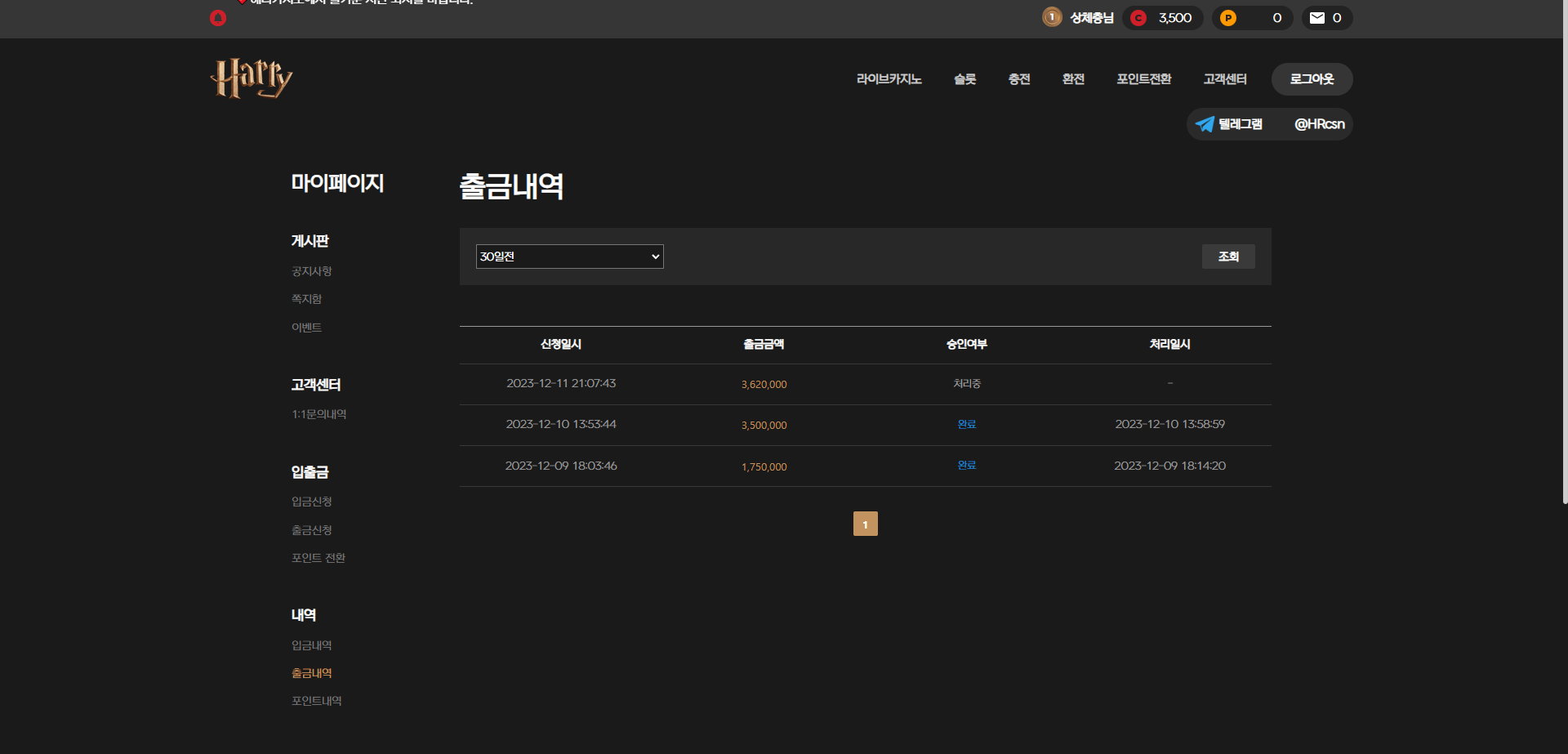Click the orange P points icon
Screen dimensions: 1568x754
tap(1227, 18)
